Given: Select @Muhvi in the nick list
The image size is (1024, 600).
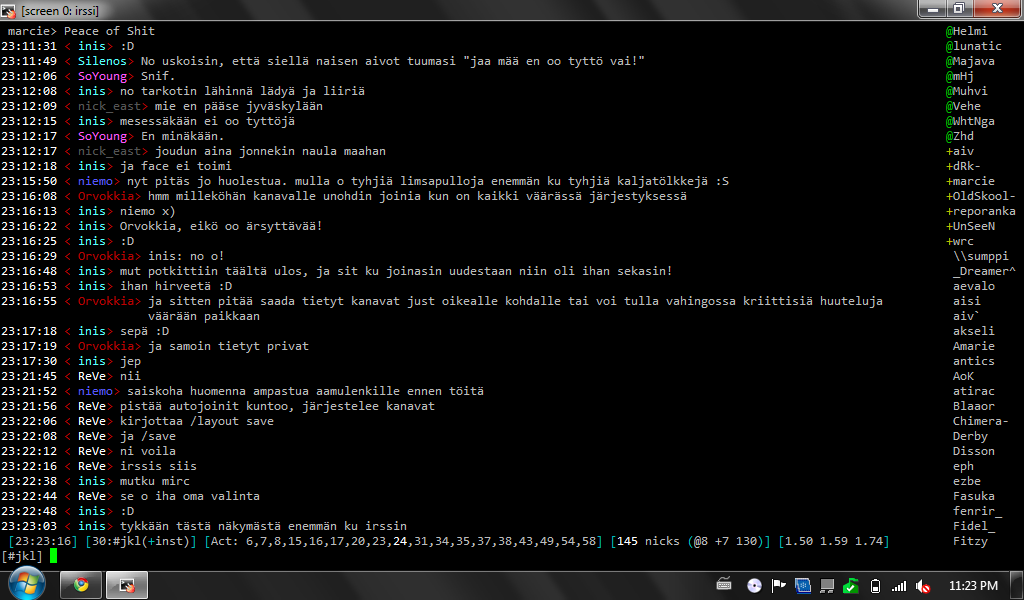Looking at the screenshot, I should coord(967,91).
